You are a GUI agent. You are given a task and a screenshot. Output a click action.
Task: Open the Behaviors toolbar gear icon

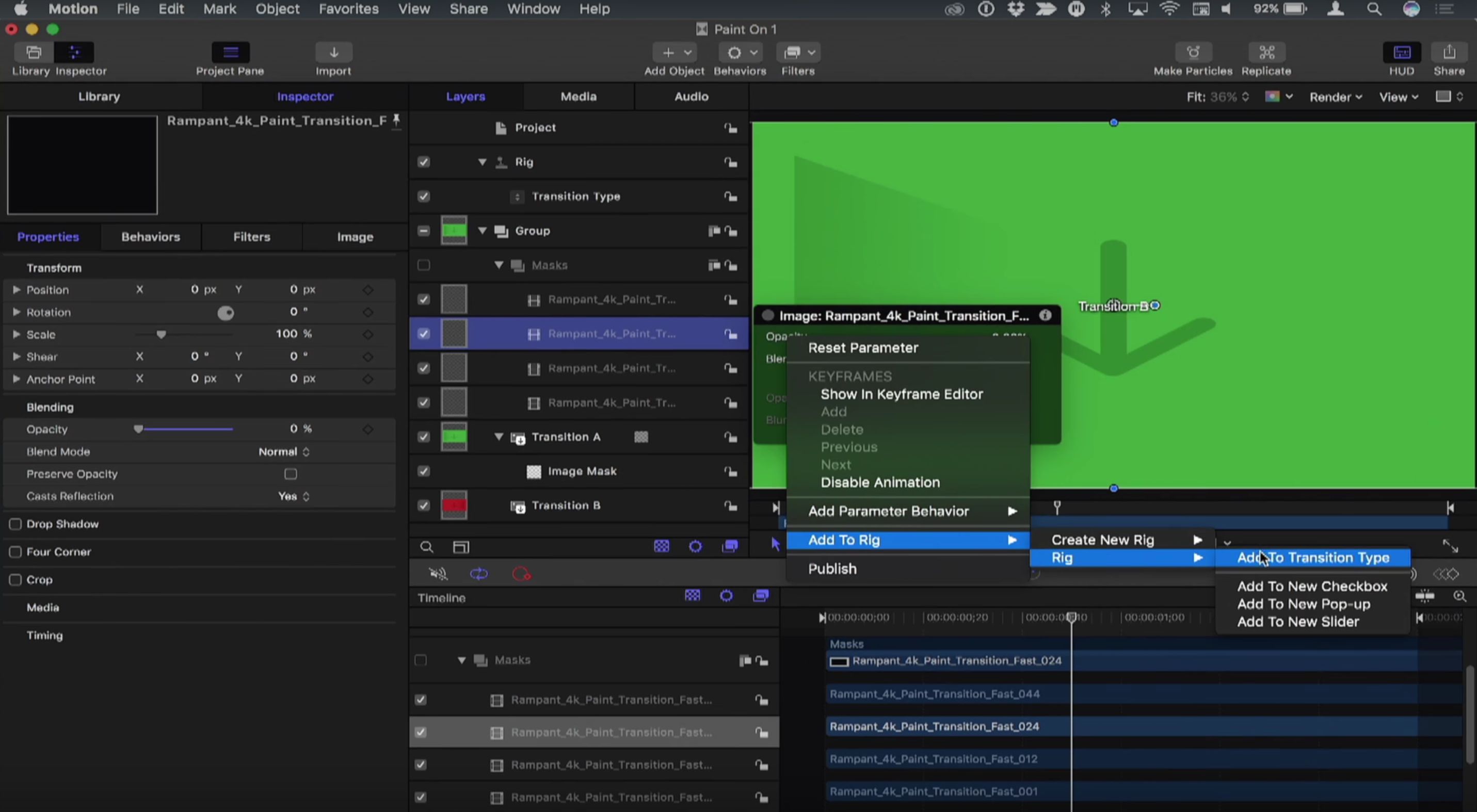[740, 53]
